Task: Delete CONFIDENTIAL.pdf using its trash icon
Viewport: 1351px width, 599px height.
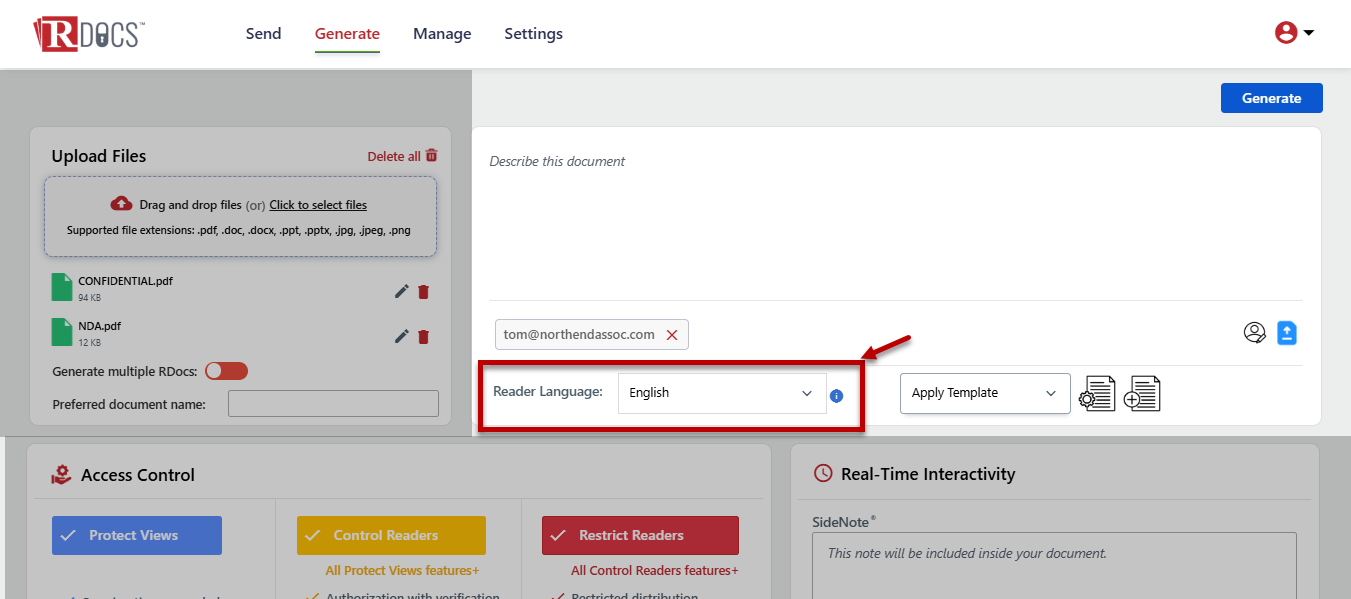Action: point(423,291)
